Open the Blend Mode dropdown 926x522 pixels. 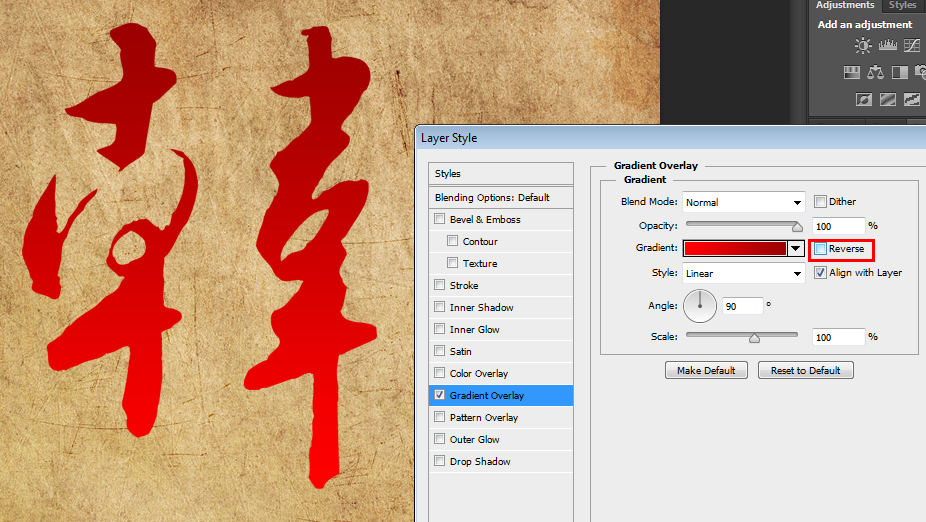744,202
